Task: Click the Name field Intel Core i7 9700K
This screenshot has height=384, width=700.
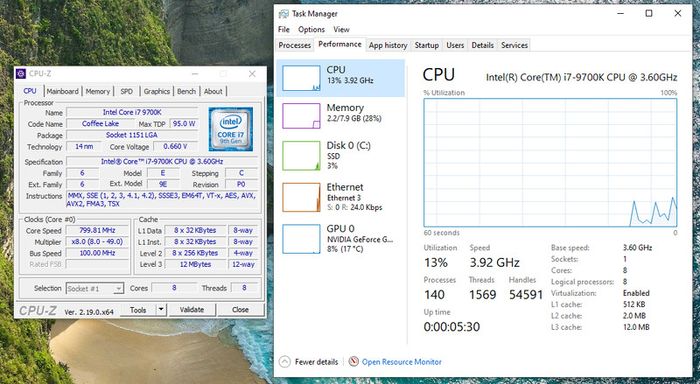Action: point(132,112)
